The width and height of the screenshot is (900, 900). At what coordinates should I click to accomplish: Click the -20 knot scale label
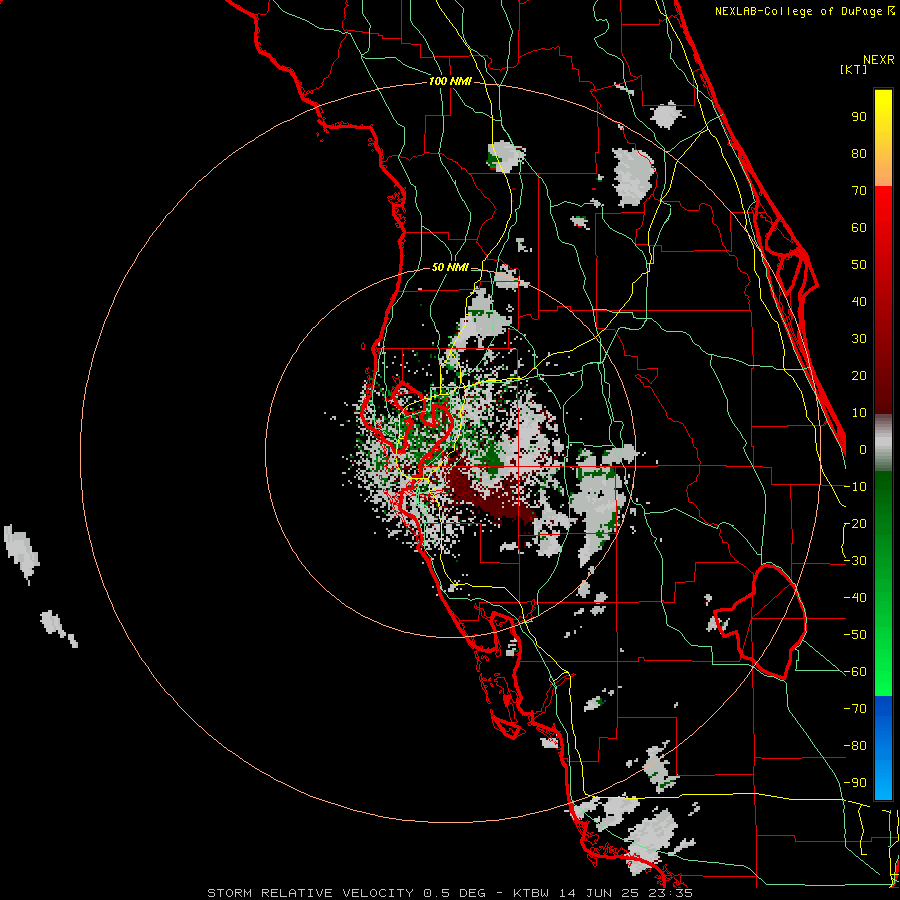click(x=855, y=523)
